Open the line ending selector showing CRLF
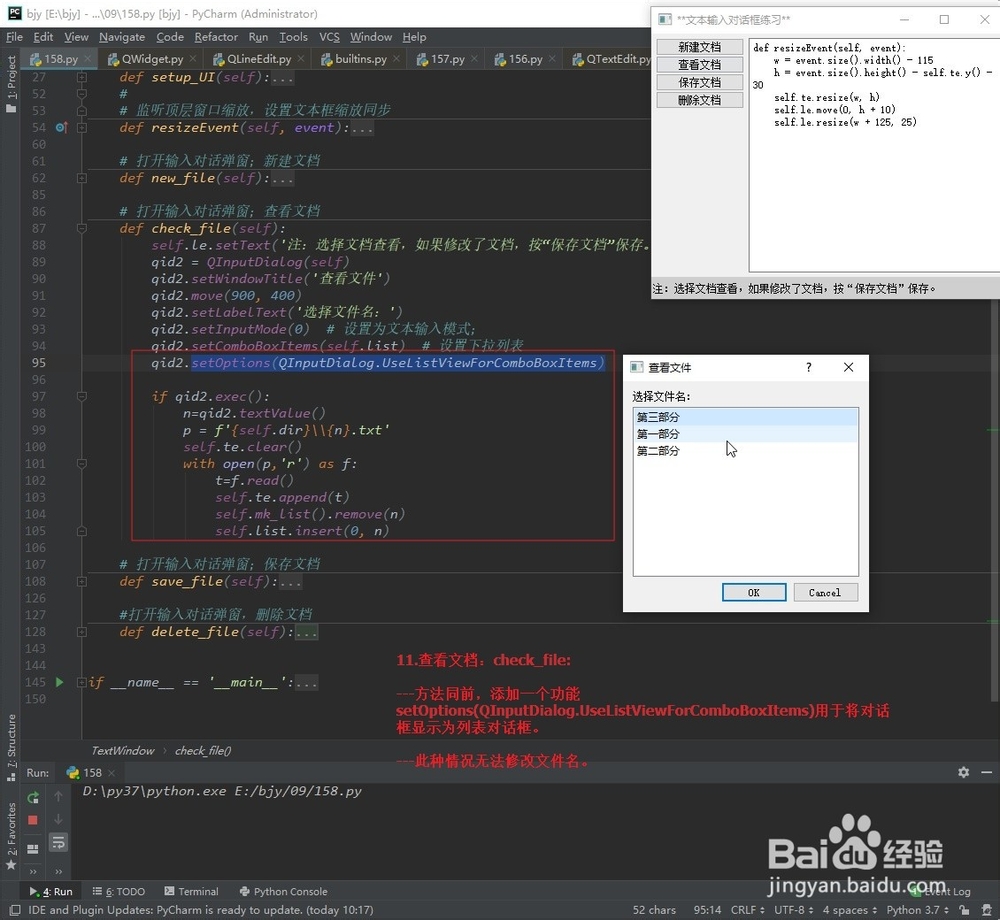Viewport: 1000px width, 920px height. tap(747, 910)
